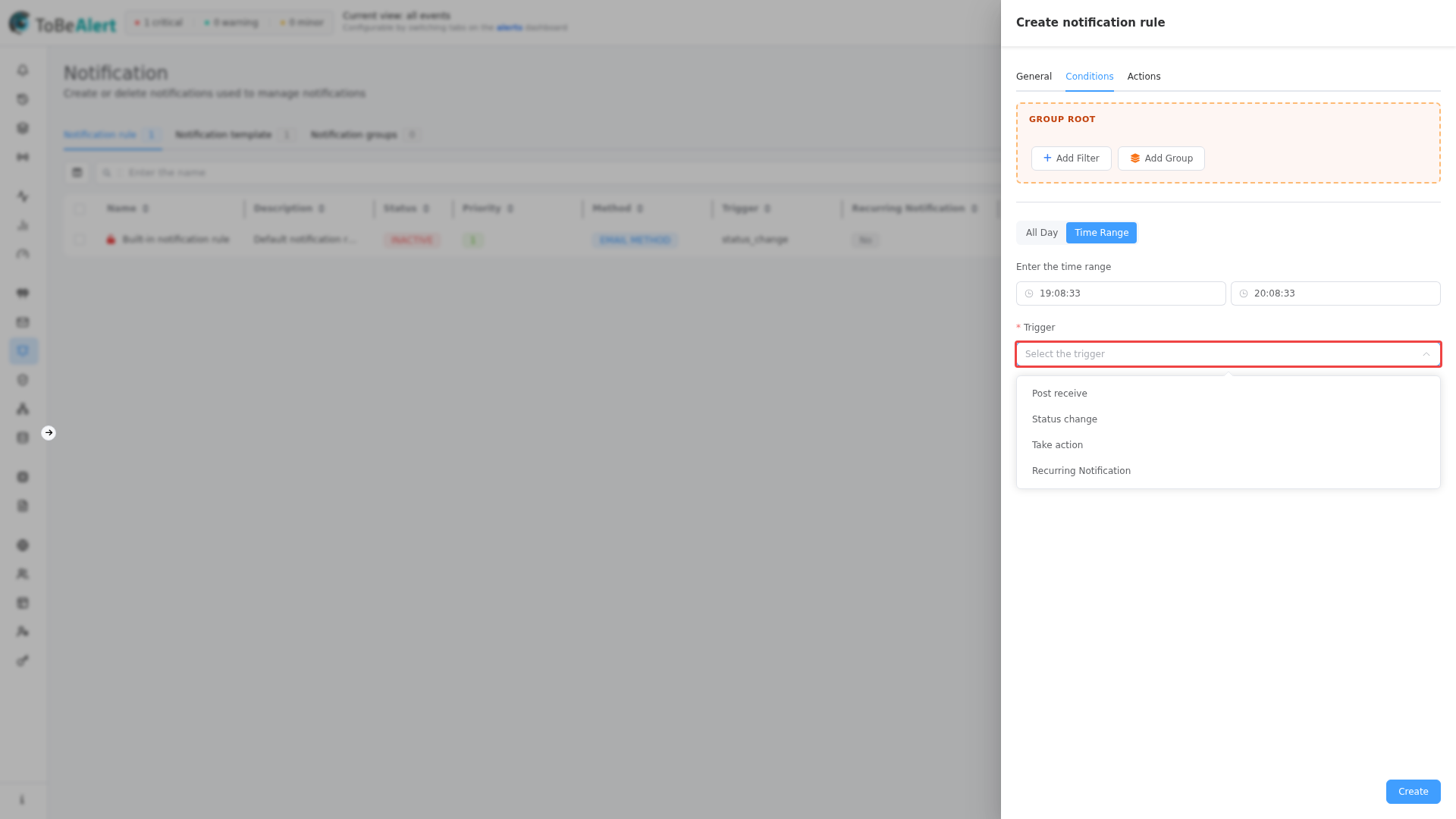
Task: Choose the Time Range option
Action: 1101,233
